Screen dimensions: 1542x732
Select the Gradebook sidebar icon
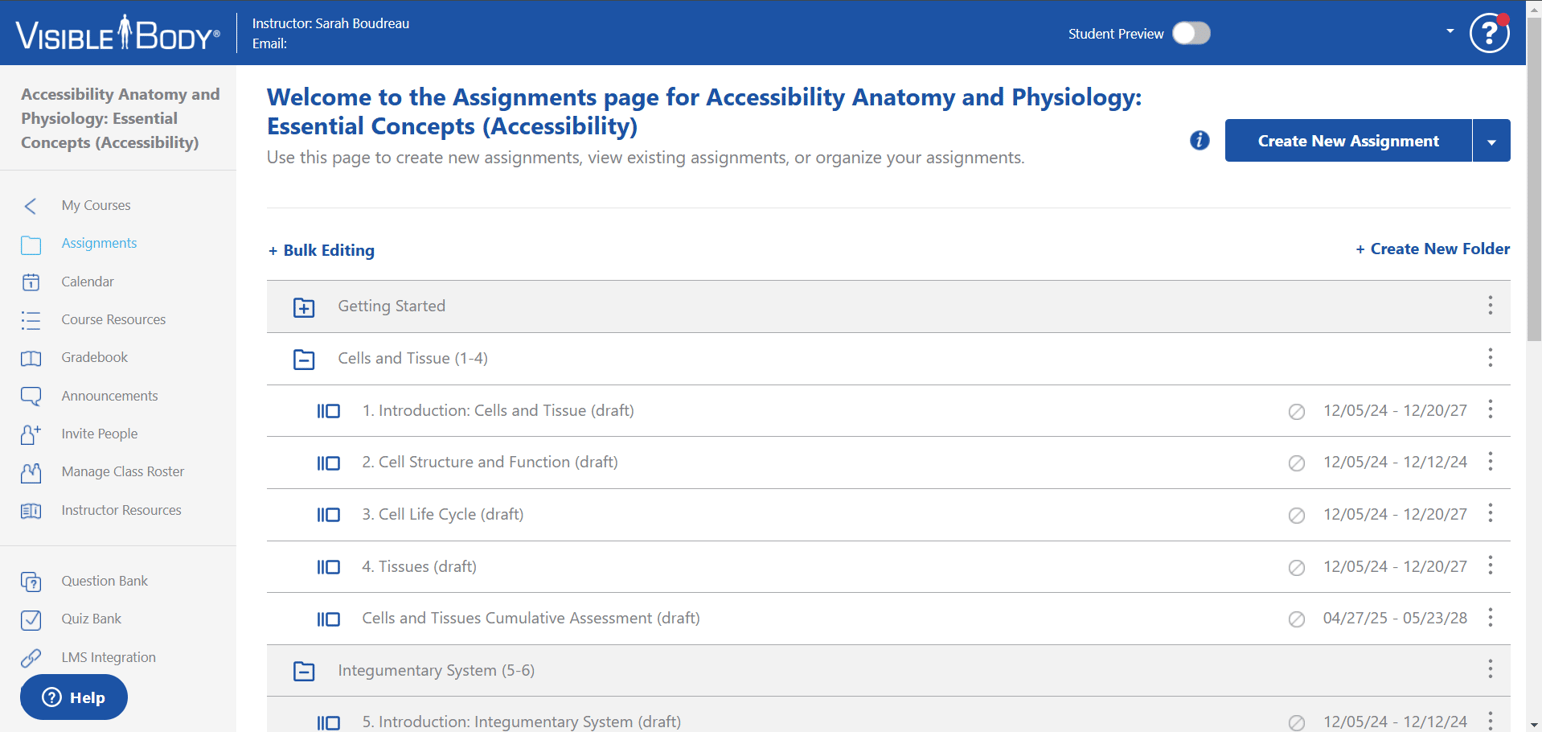pyautogui.click(x=32, y=357)
